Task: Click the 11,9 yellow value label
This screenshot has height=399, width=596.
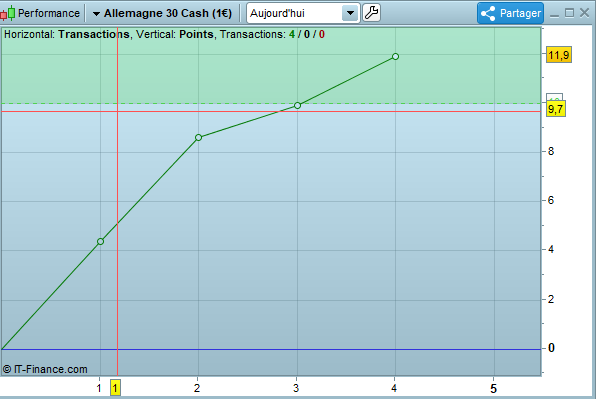Action: pyautogui.click(x=559, y=55)
